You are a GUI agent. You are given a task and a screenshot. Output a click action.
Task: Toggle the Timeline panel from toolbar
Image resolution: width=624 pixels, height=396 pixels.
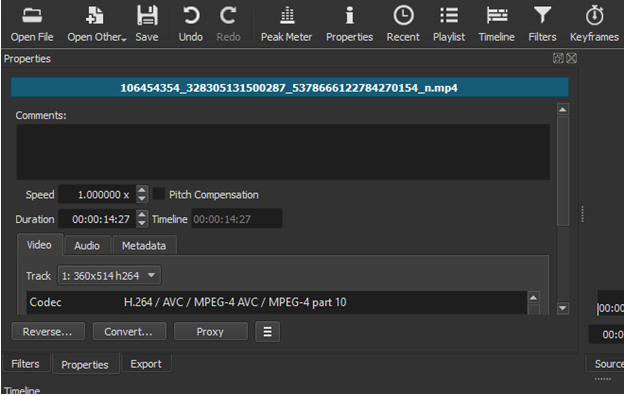[497, 24]
